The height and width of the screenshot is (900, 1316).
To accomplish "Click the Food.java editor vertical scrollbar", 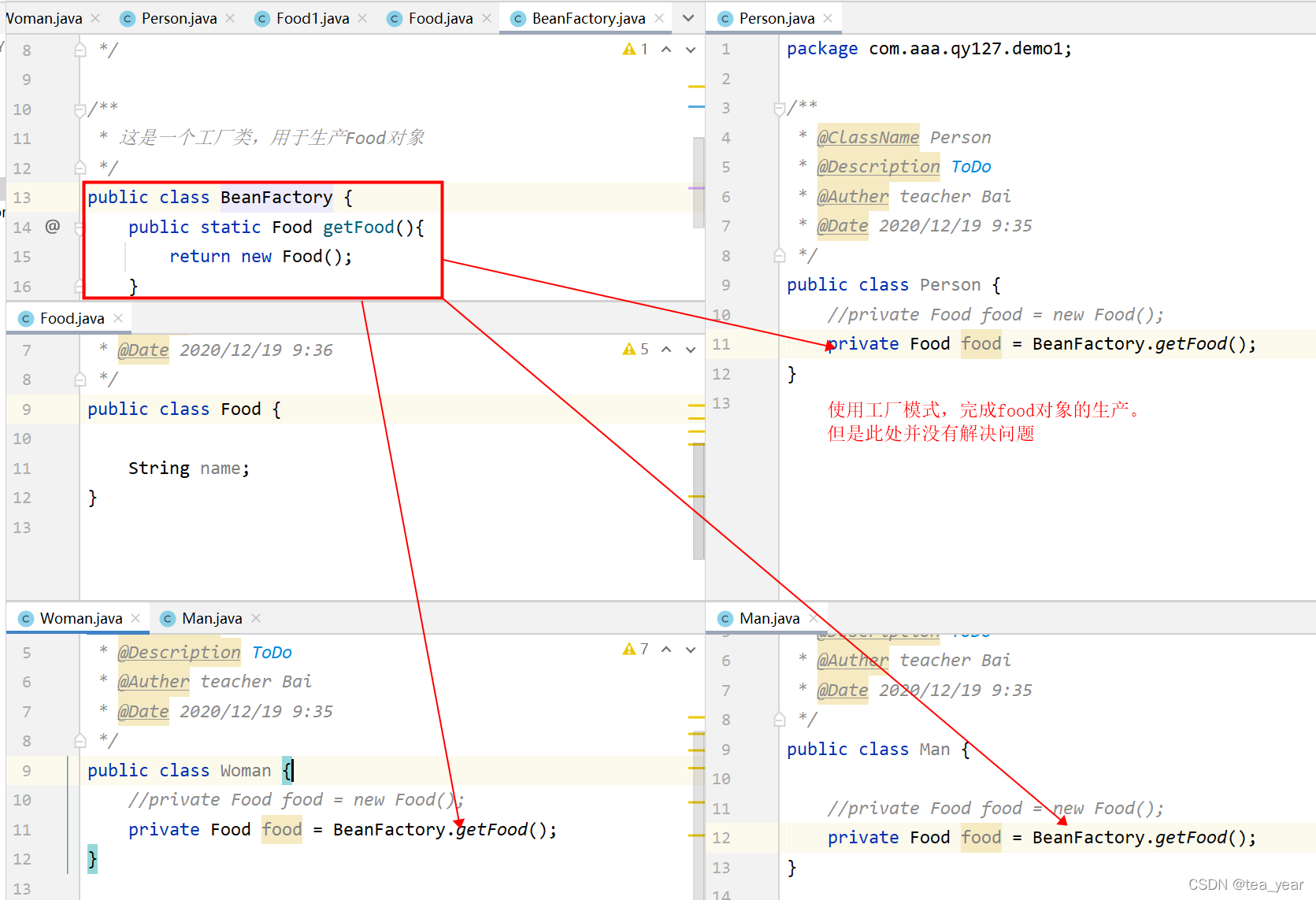I will pyautogui.click(x=699, y=502).
